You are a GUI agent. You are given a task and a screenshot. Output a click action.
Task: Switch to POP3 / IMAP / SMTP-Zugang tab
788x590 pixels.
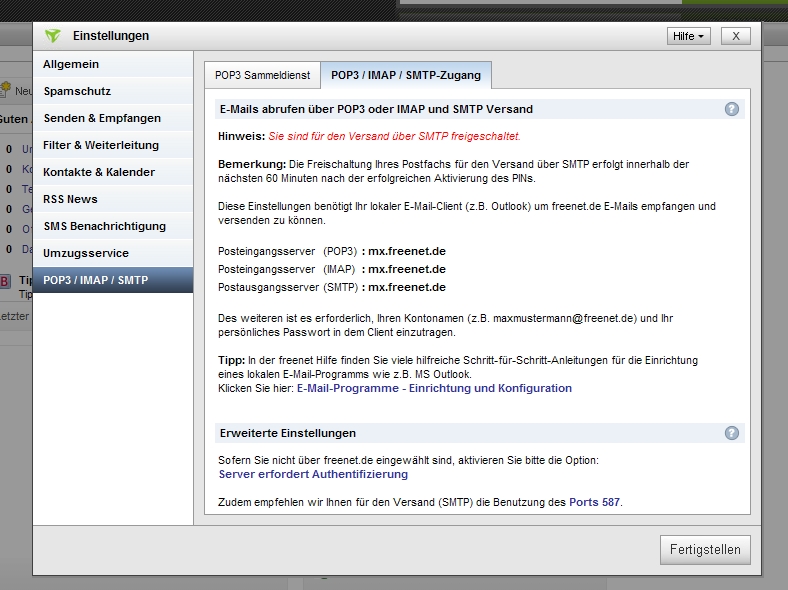tap(406, 75)
